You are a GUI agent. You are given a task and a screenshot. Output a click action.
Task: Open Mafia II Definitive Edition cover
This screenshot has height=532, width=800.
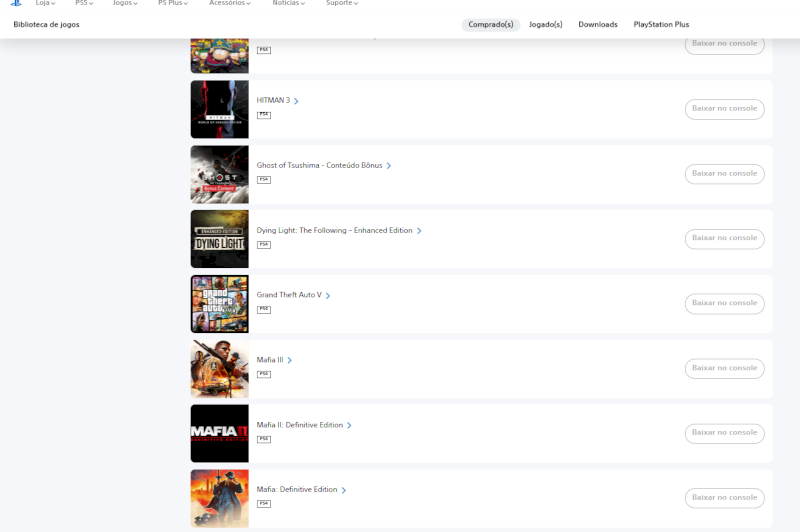220,434
